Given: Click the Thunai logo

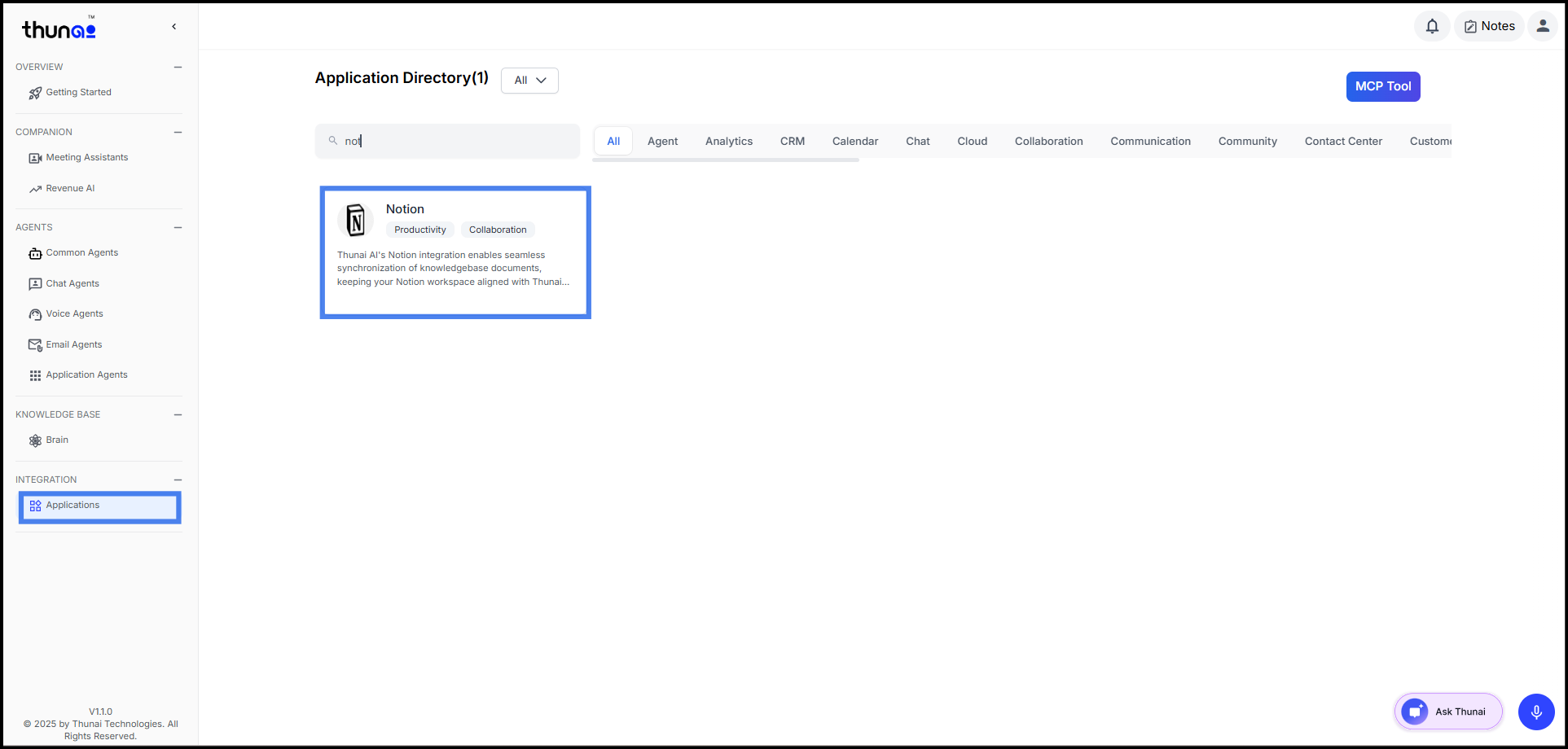Looking at the screenshot, I should 59,29.
